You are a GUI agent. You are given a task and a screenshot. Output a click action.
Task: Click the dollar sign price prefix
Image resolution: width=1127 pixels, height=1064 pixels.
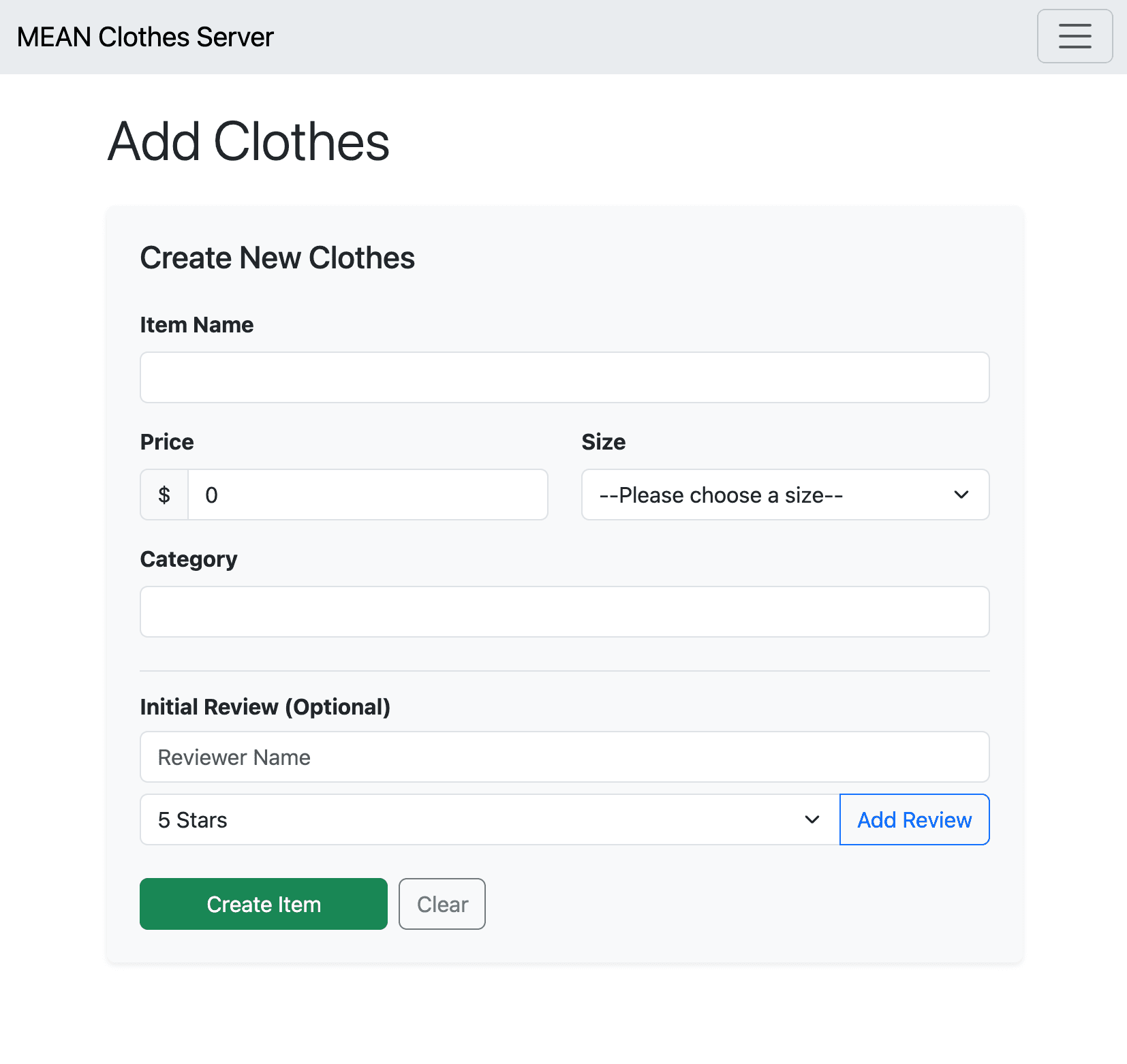[x=164, y=495]
